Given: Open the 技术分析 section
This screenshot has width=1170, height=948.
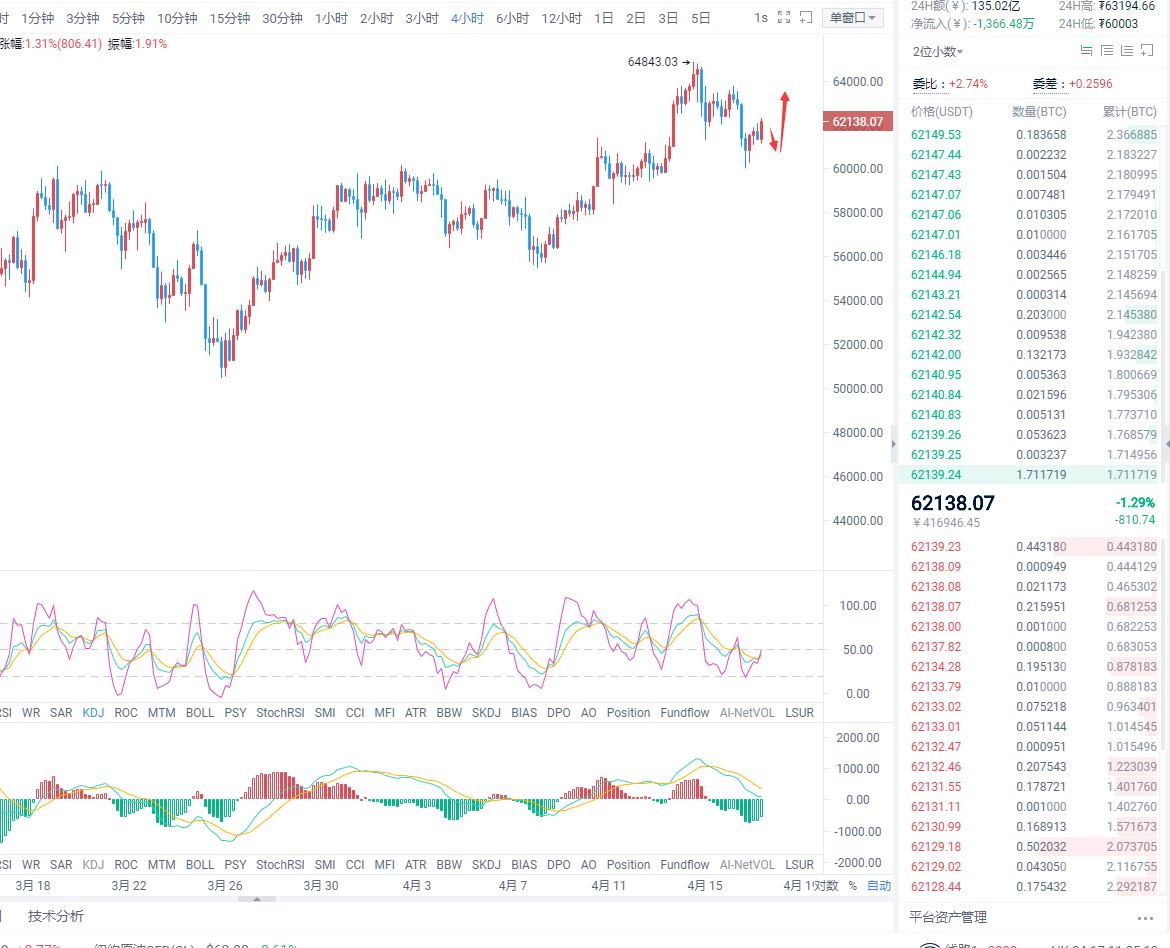Looking at the screenshot, I should tap(56, 916).
